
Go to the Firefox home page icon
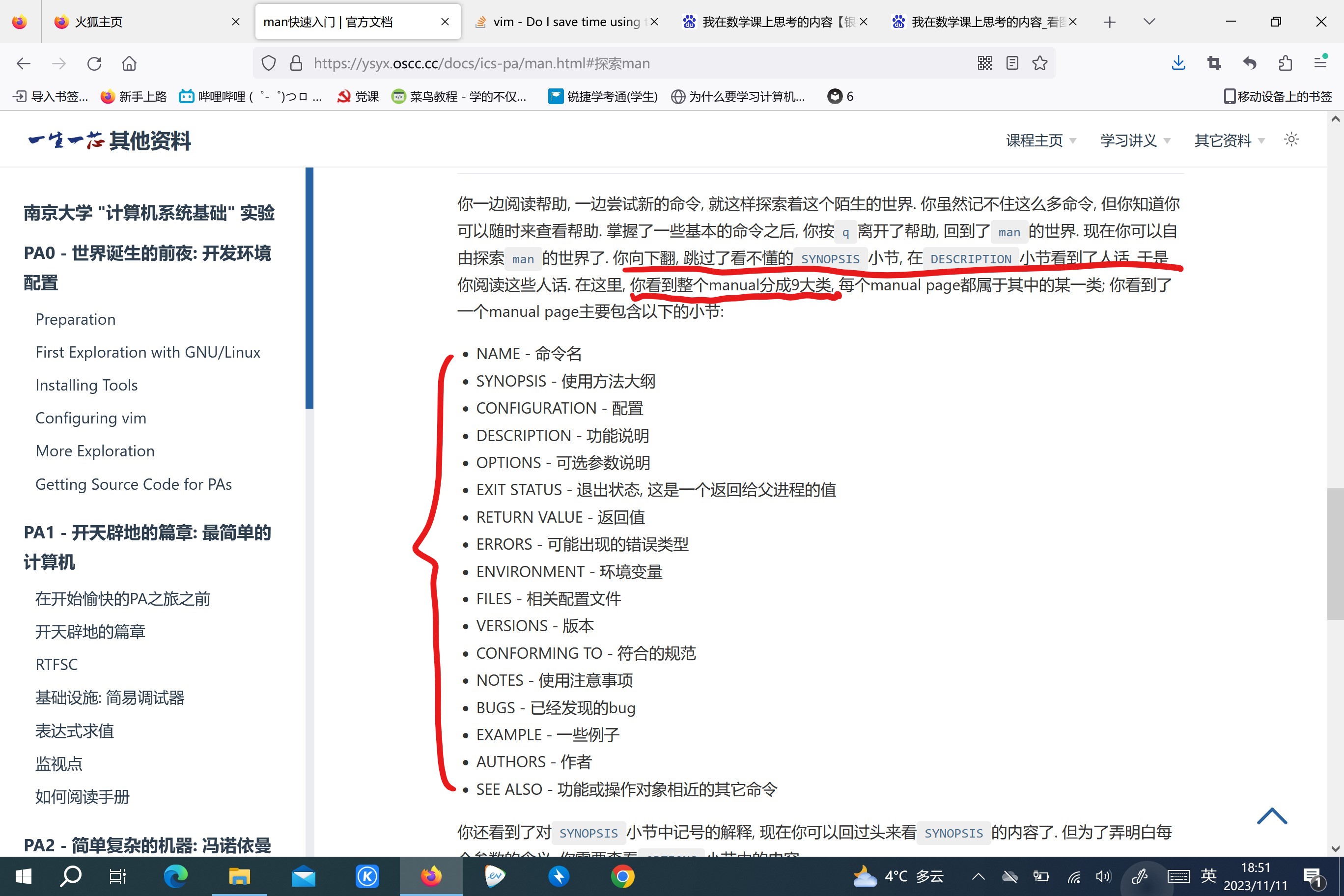pyautogui.click(x=129, y=63)
